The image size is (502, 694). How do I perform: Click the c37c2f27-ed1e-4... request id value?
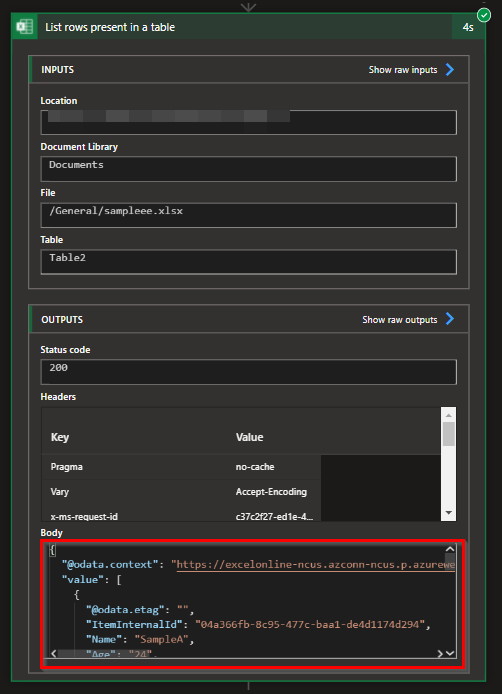[x=274, y=517]
